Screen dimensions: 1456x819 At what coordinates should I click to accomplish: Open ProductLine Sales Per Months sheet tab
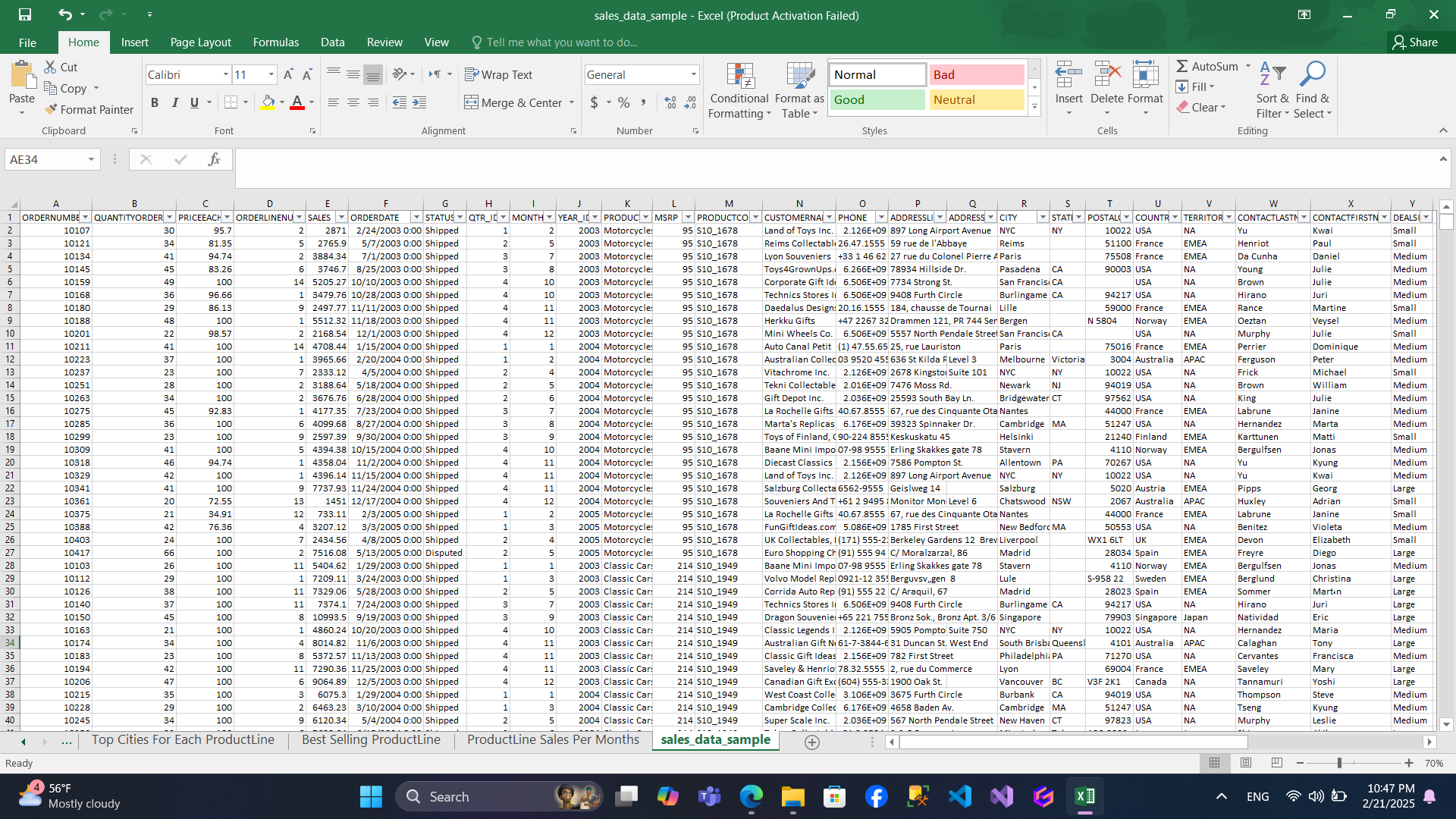tap(553, 740)
